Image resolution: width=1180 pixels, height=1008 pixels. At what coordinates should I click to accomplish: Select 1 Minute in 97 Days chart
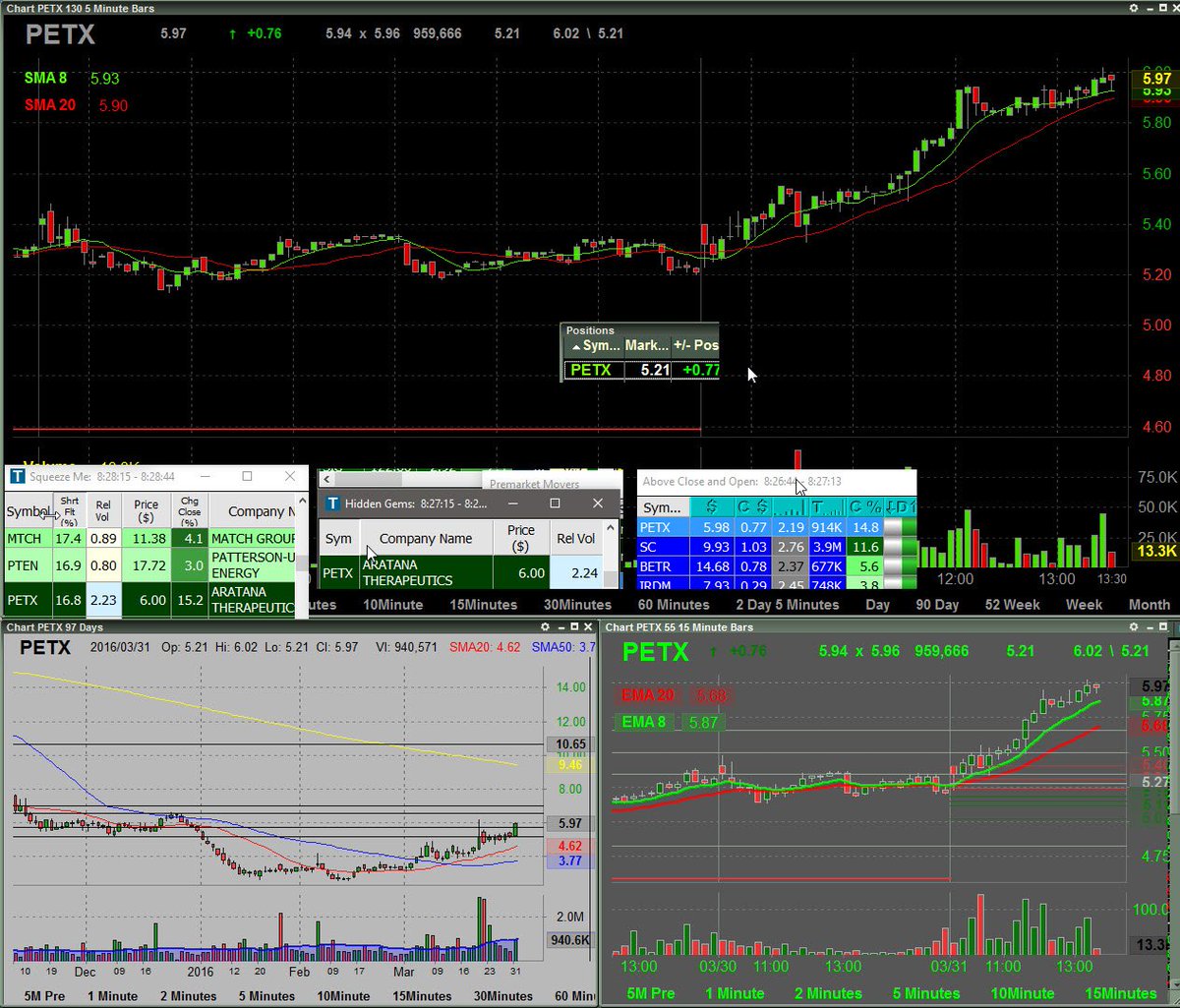(112, 996)
